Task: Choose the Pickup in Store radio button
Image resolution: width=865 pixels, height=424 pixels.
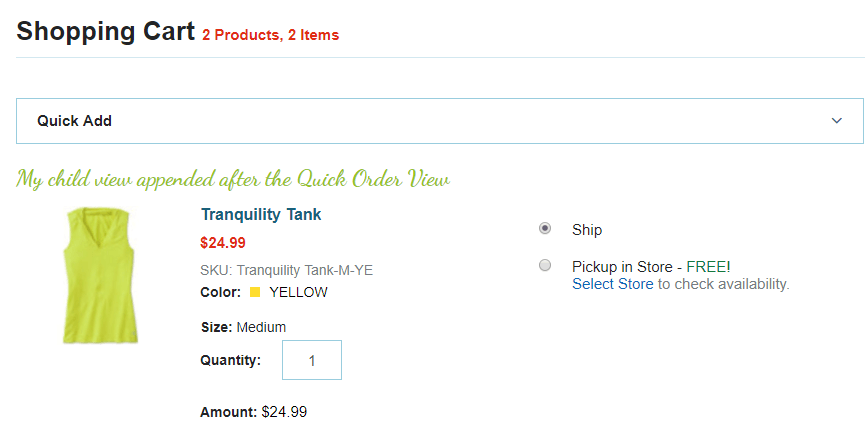Action: (x=544, y=265)
